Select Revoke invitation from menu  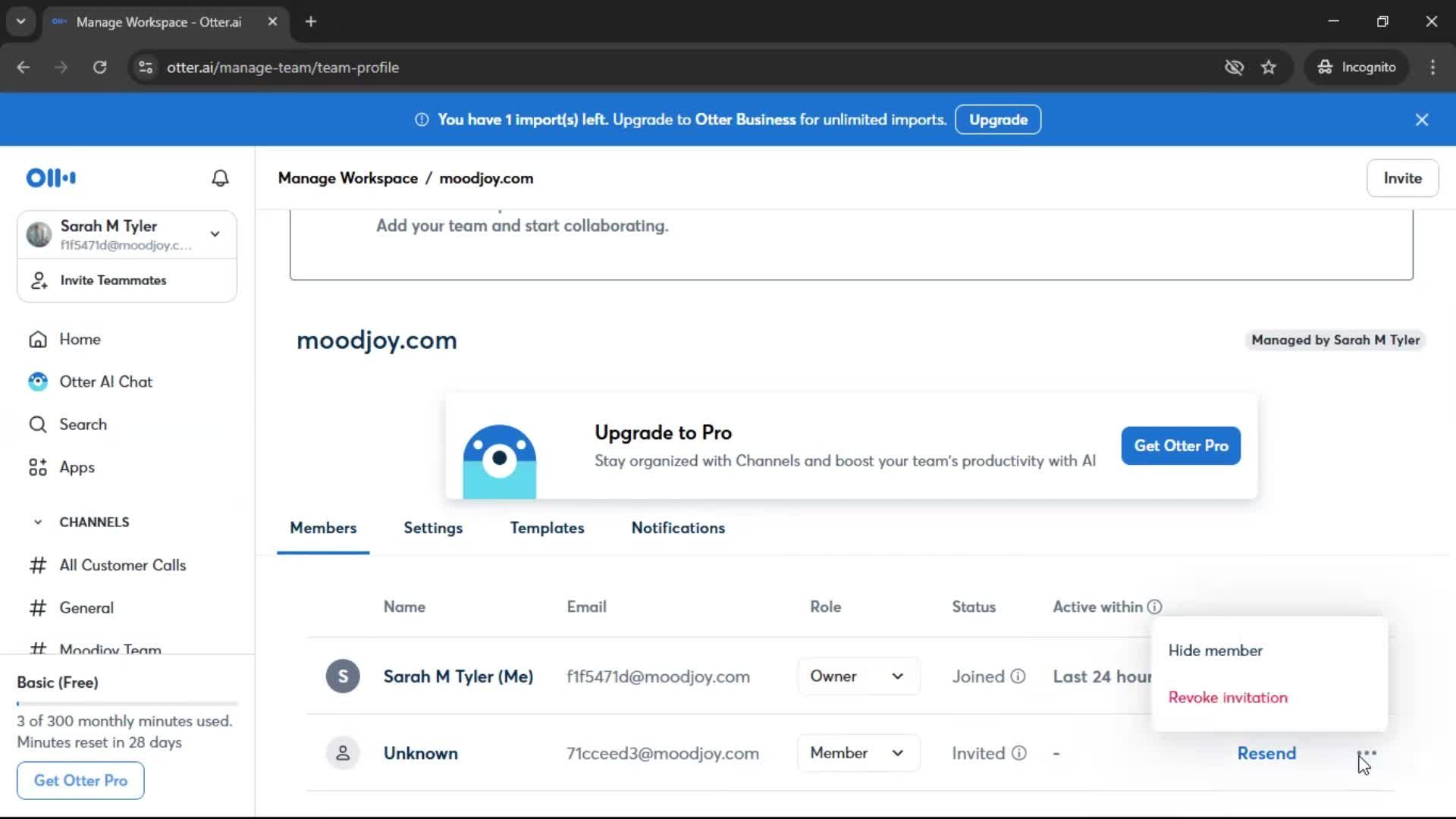[1228, 698]
